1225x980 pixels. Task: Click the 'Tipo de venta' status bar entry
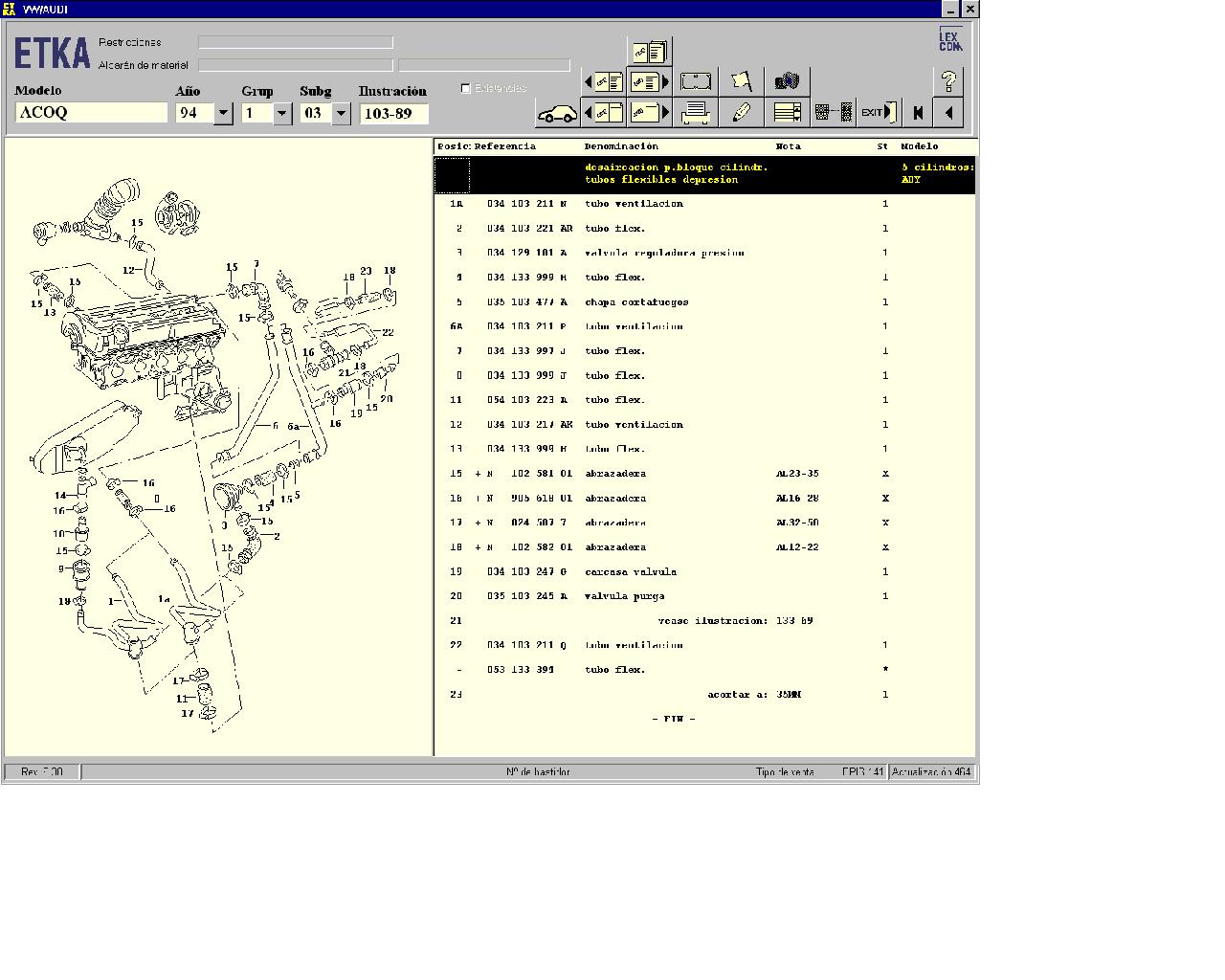tap(785, 772)
